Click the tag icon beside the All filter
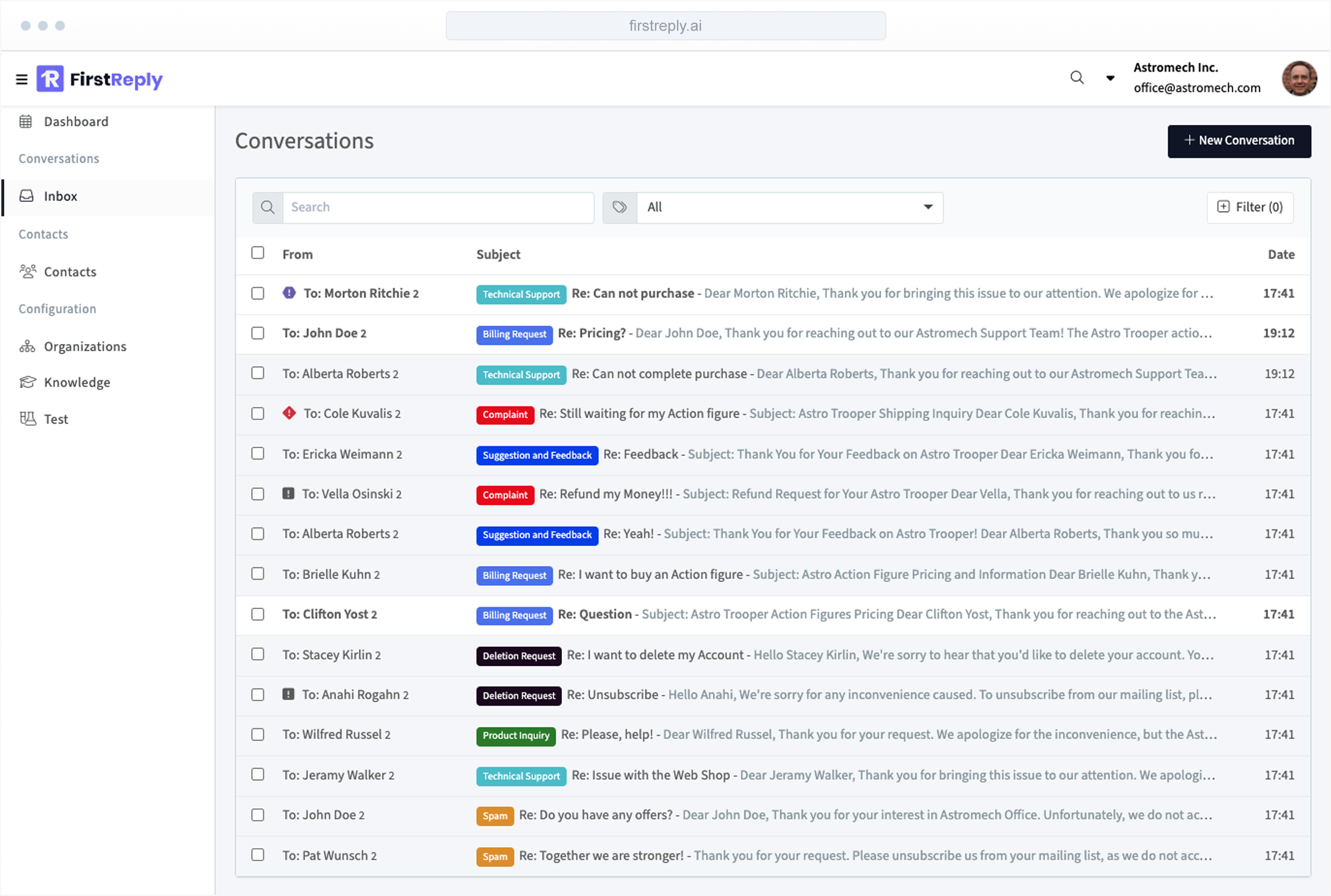This screenshot has height=896, width=1331. tap(620, 207)
